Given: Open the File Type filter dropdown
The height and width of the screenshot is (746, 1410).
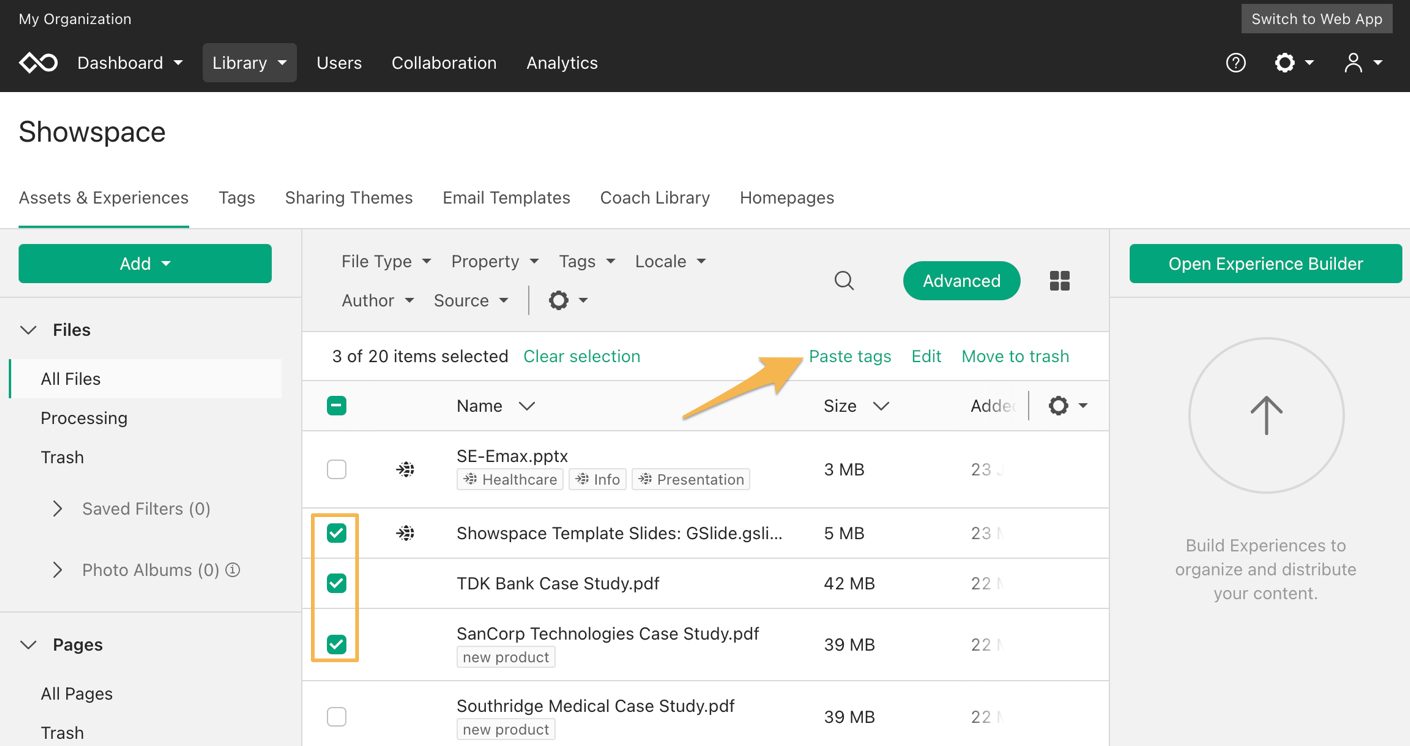Looking at the screenshot, I should [x=386, y=261].
